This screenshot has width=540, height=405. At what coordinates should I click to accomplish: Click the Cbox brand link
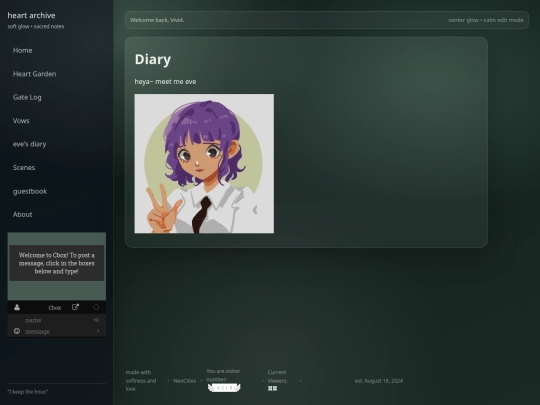pos(55,308)
